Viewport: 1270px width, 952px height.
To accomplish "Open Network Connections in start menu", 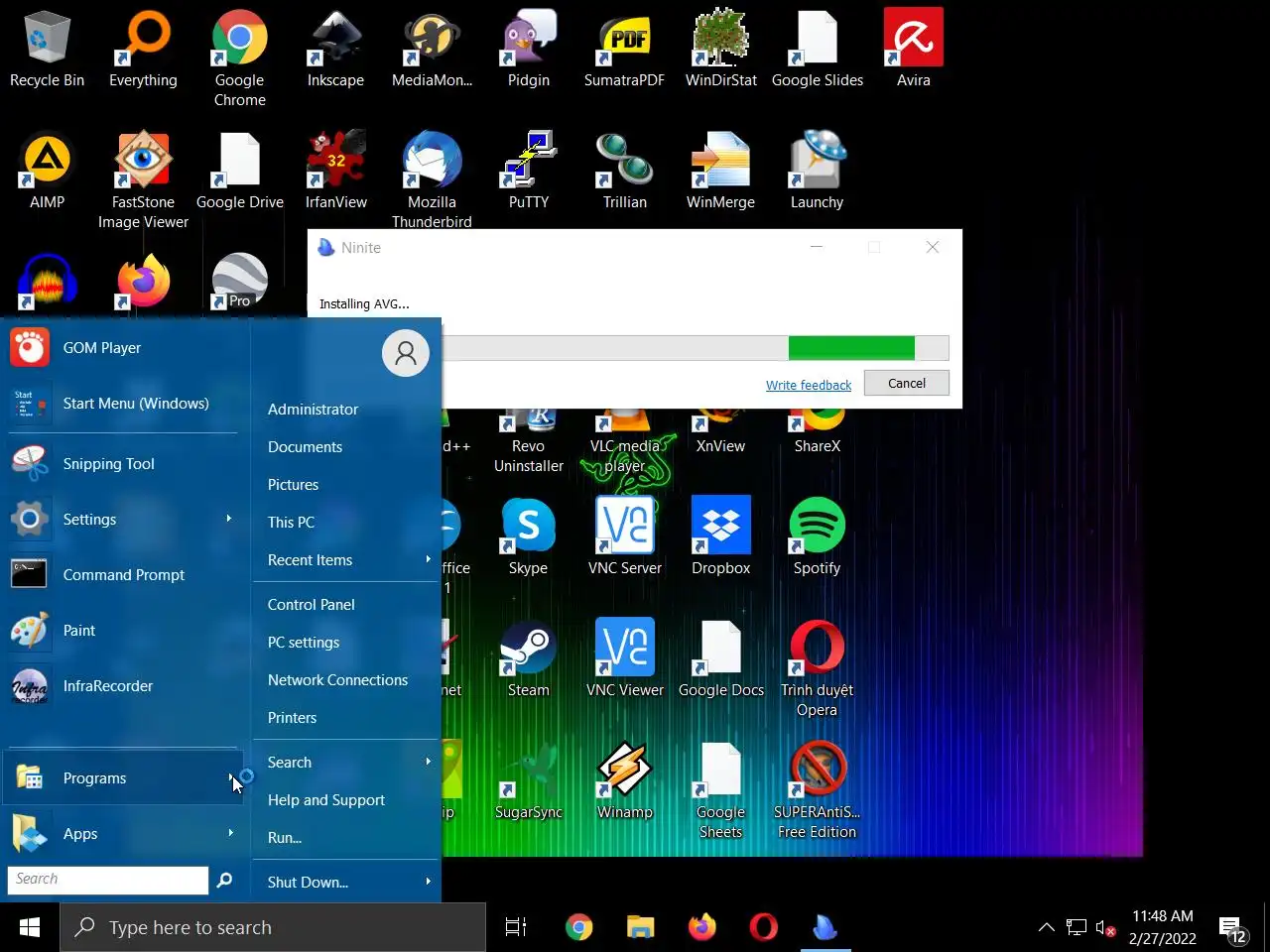I will [x=345, y=680].
